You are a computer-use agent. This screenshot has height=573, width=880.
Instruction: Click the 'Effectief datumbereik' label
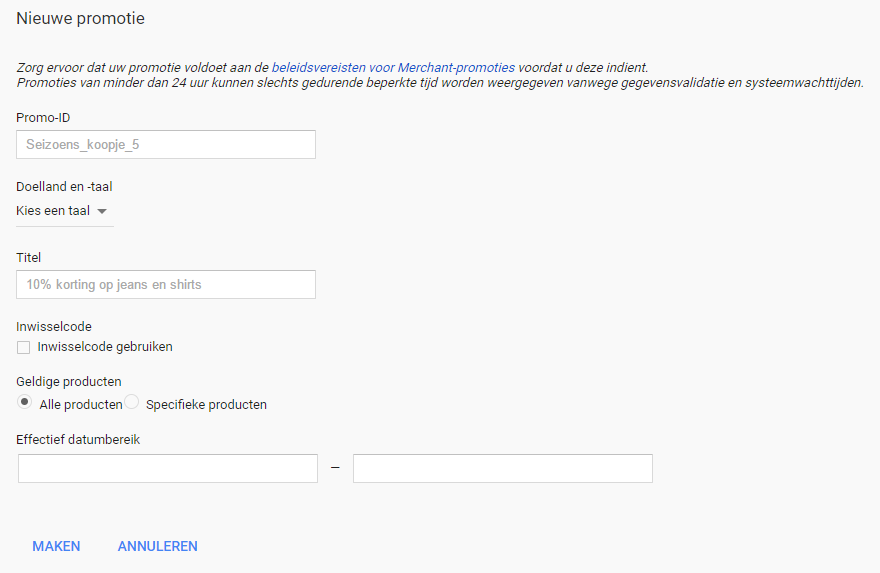pos(78,439)
